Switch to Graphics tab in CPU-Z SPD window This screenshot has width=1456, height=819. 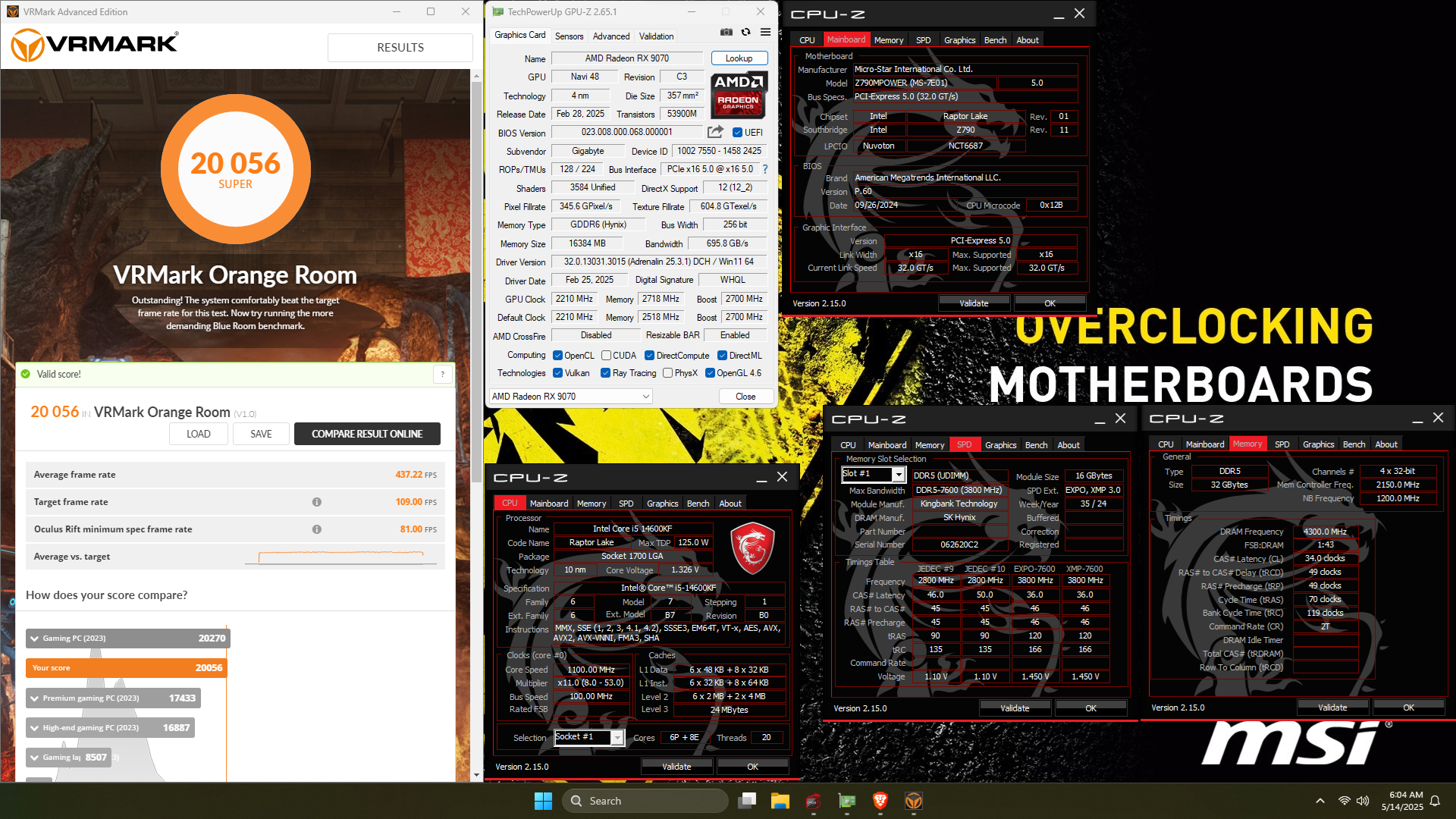(1000, 445)
